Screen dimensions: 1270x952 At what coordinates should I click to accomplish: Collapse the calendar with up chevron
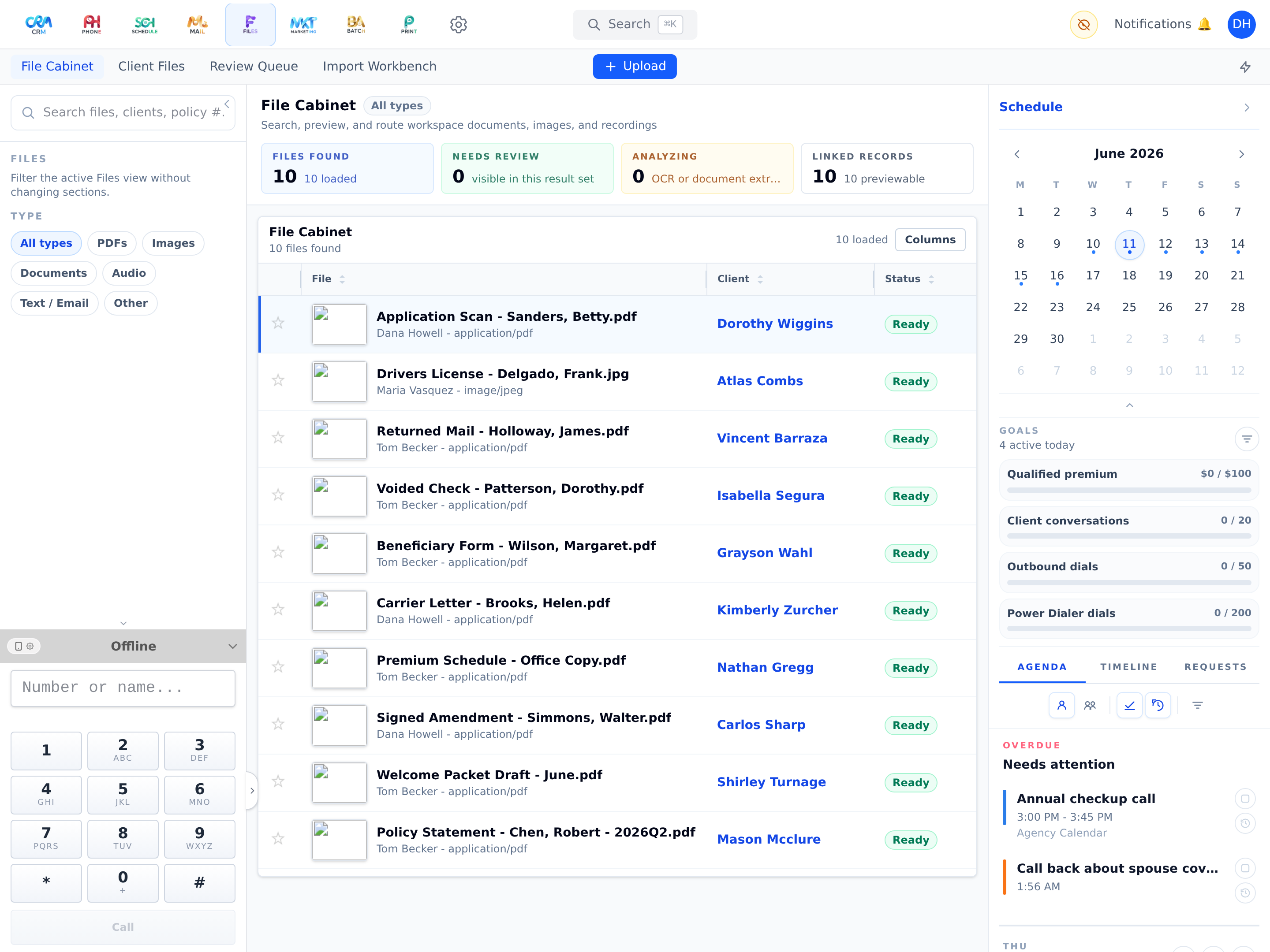(x=1129, y=405)
